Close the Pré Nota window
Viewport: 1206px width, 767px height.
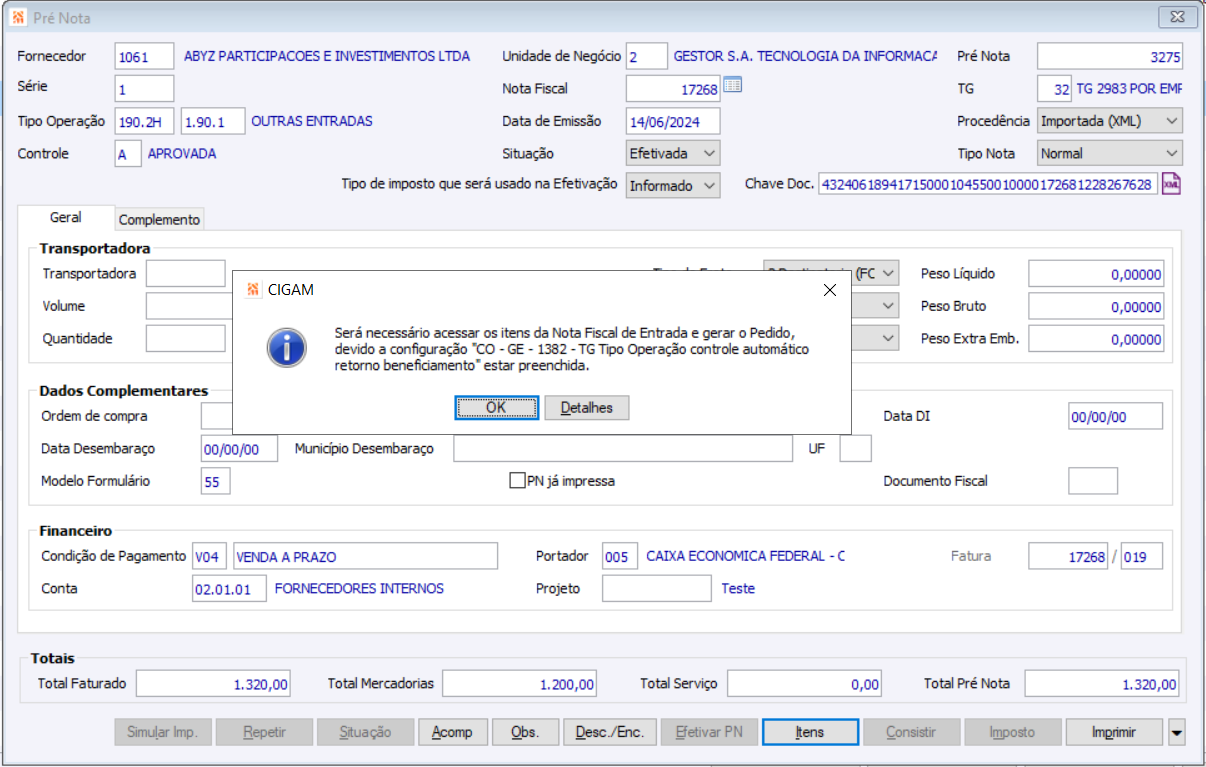(1178, 16)
